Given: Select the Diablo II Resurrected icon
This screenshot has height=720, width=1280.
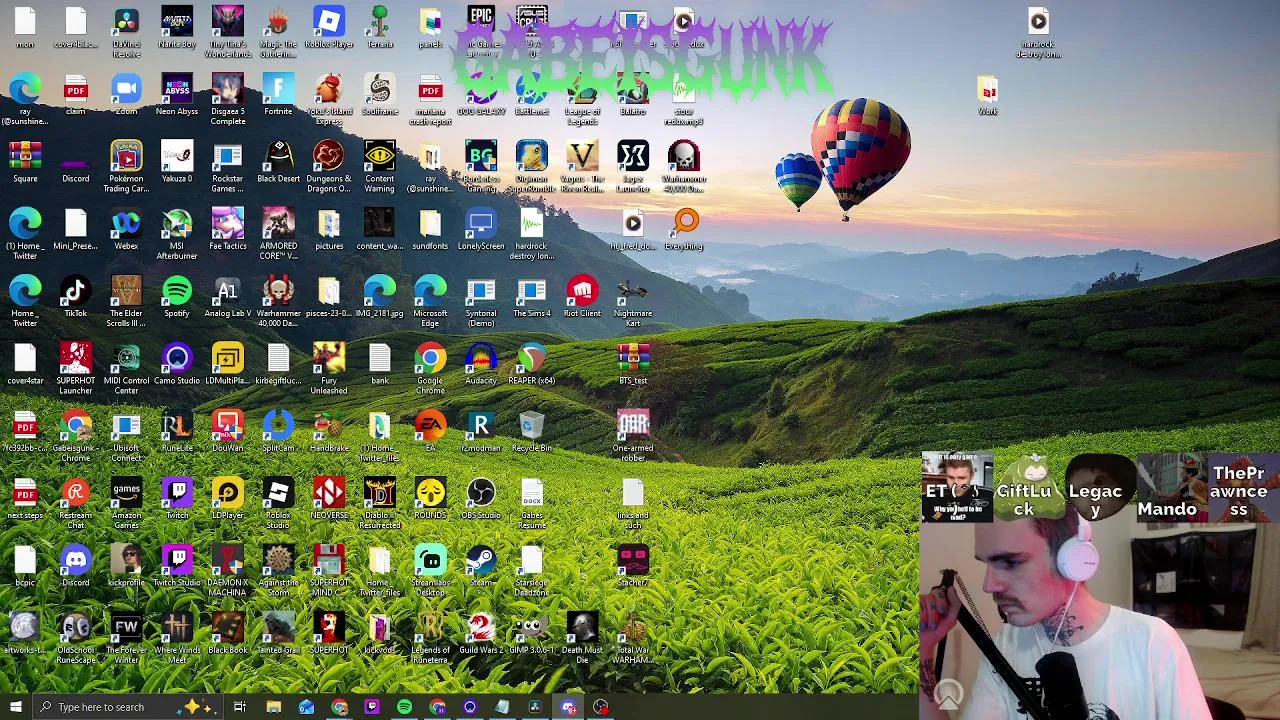Looking at the screenshot, I should 380,504.
